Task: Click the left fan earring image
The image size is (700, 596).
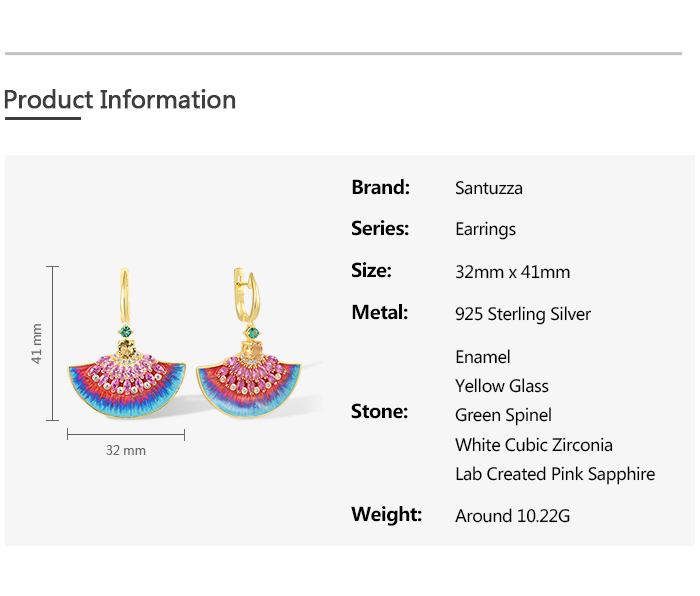Action: pyautogui.click(x=126, y=370)
